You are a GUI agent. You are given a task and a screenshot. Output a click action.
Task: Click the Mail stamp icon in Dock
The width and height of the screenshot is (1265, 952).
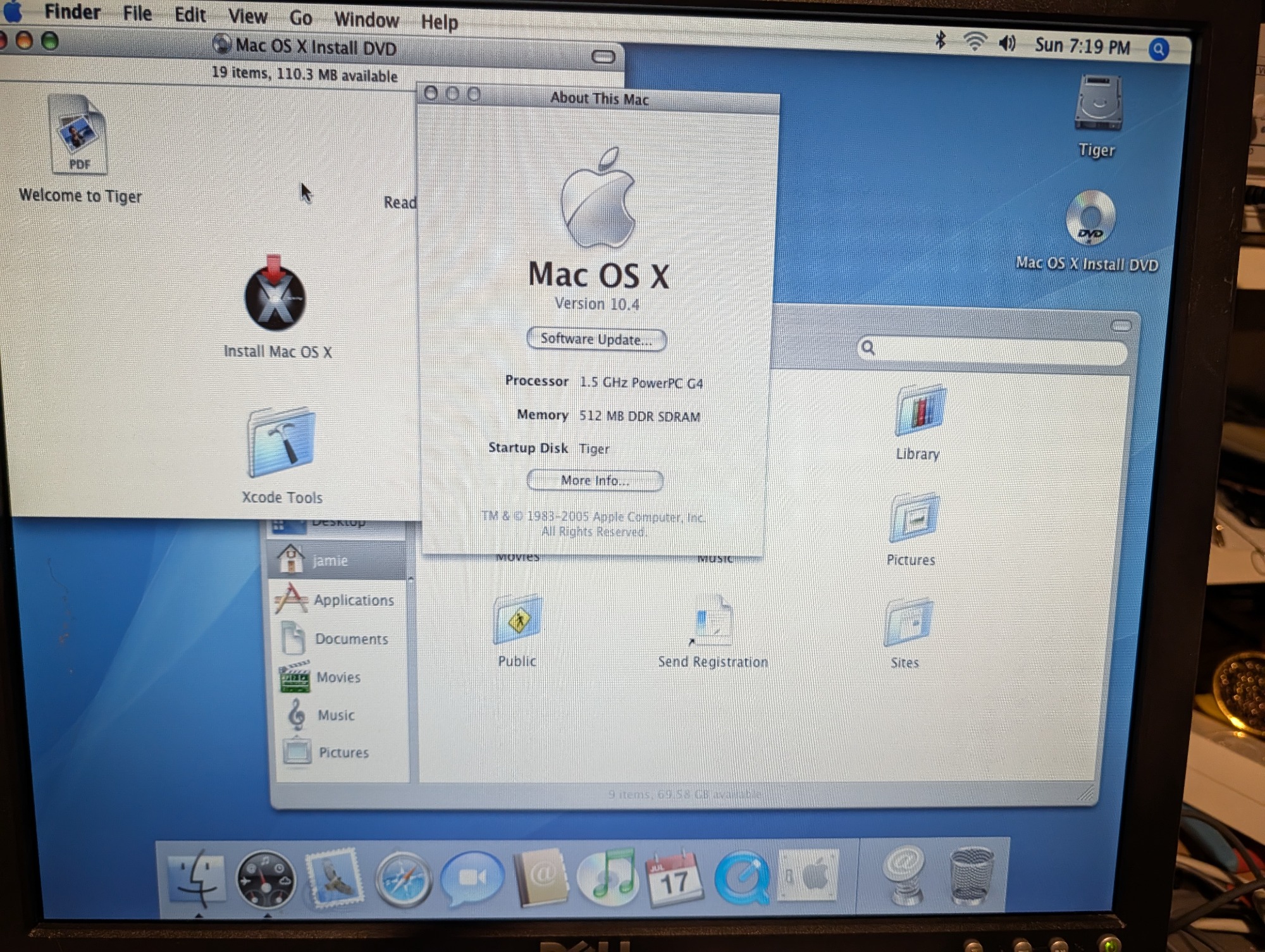334,878
